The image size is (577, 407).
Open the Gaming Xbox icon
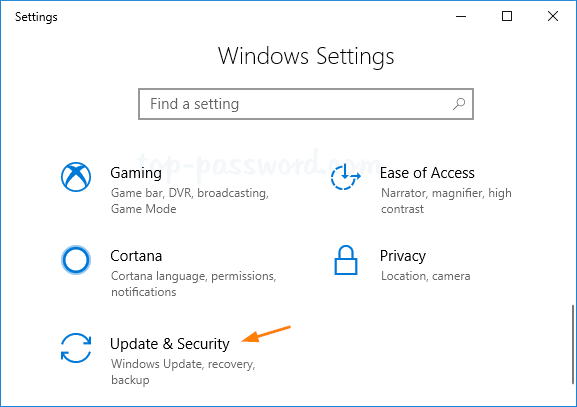tap(76, 177)
